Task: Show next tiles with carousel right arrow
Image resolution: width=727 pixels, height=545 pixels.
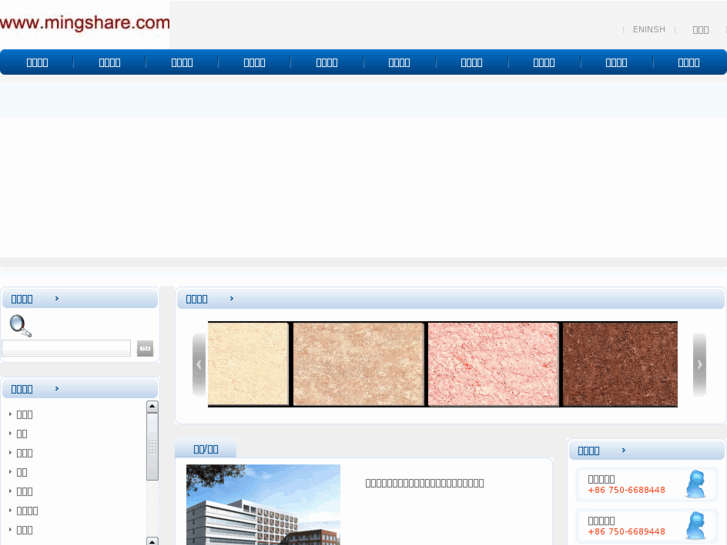Action: tap(700, 365)
